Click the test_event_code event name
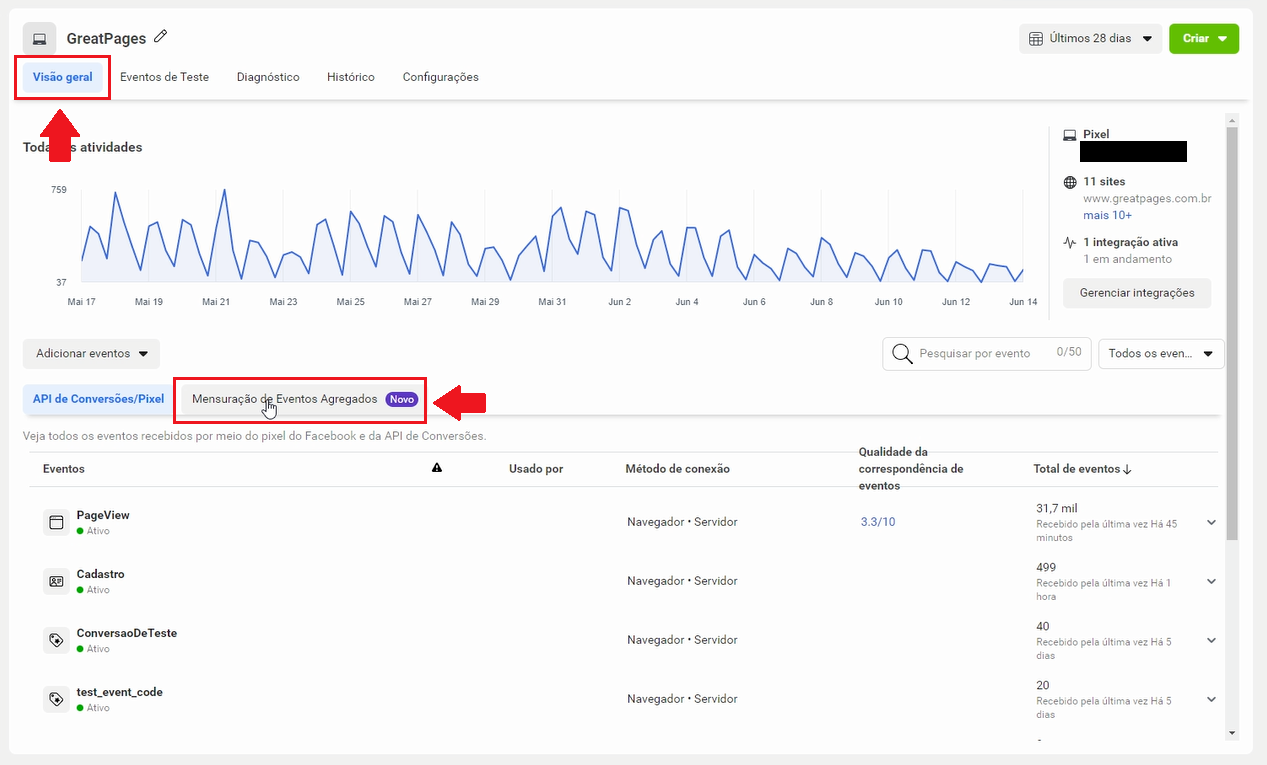Image resolution: width=1267 pixels, height=765 pixels. [120, 692]
